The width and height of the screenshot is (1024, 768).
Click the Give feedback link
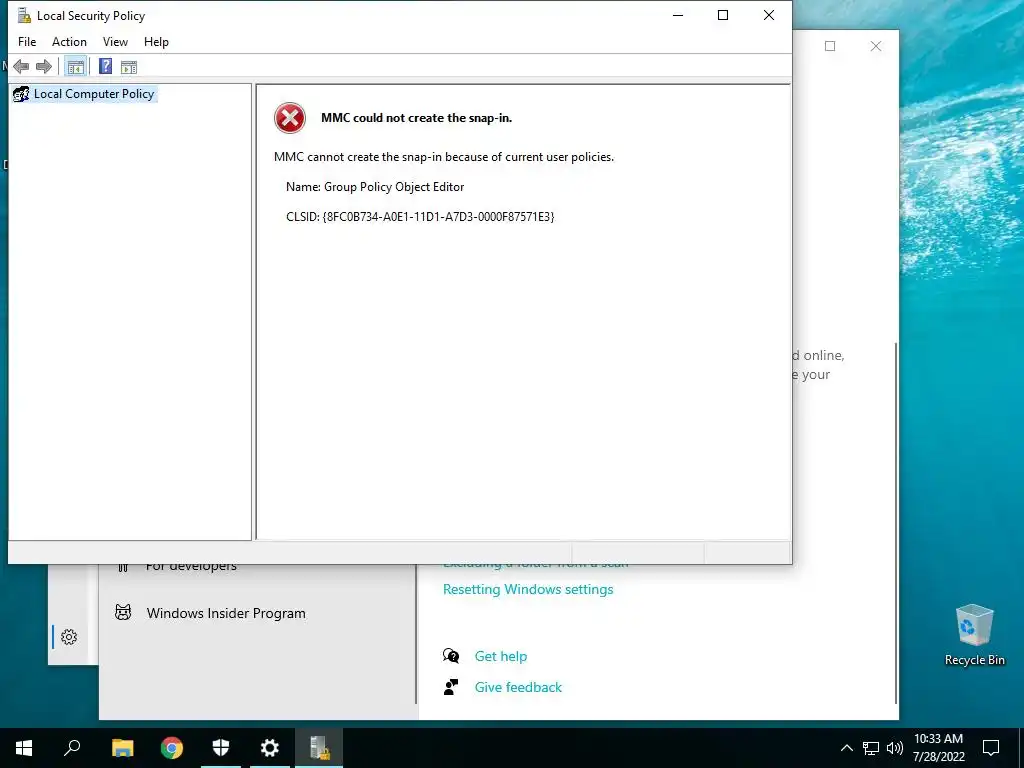click(x=518, y=687)
